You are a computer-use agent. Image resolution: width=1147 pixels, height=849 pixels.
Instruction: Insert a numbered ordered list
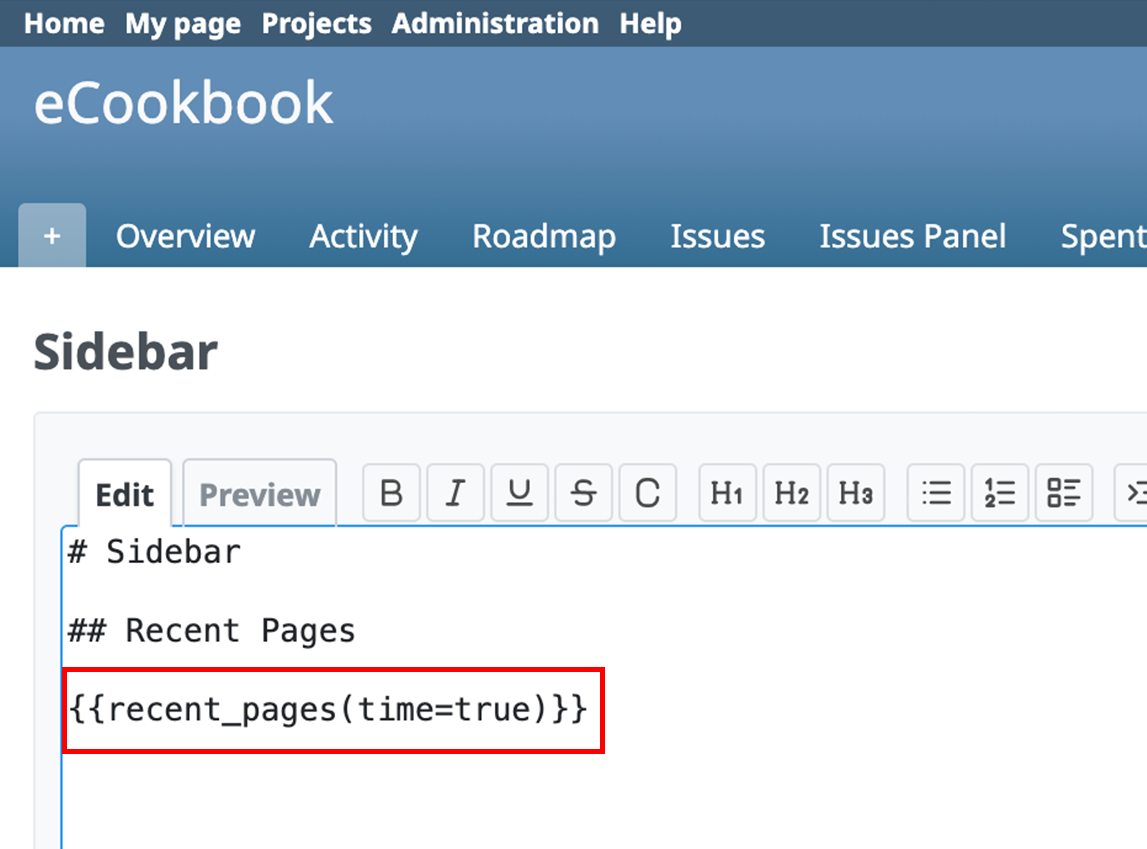(1000, 493)
